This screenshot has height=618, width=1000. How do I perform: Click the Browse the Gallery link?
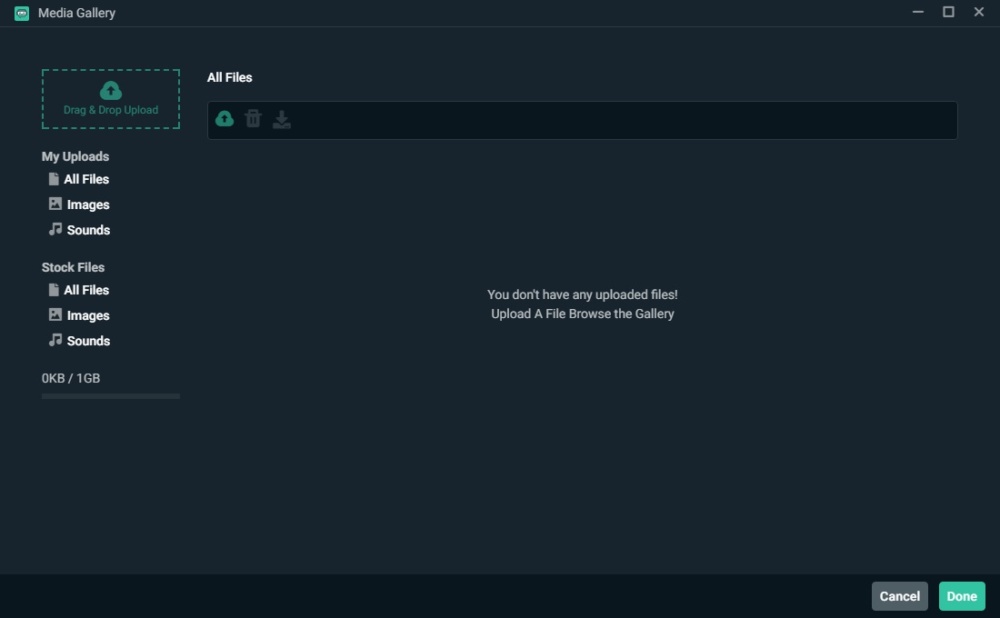(622, 314)
